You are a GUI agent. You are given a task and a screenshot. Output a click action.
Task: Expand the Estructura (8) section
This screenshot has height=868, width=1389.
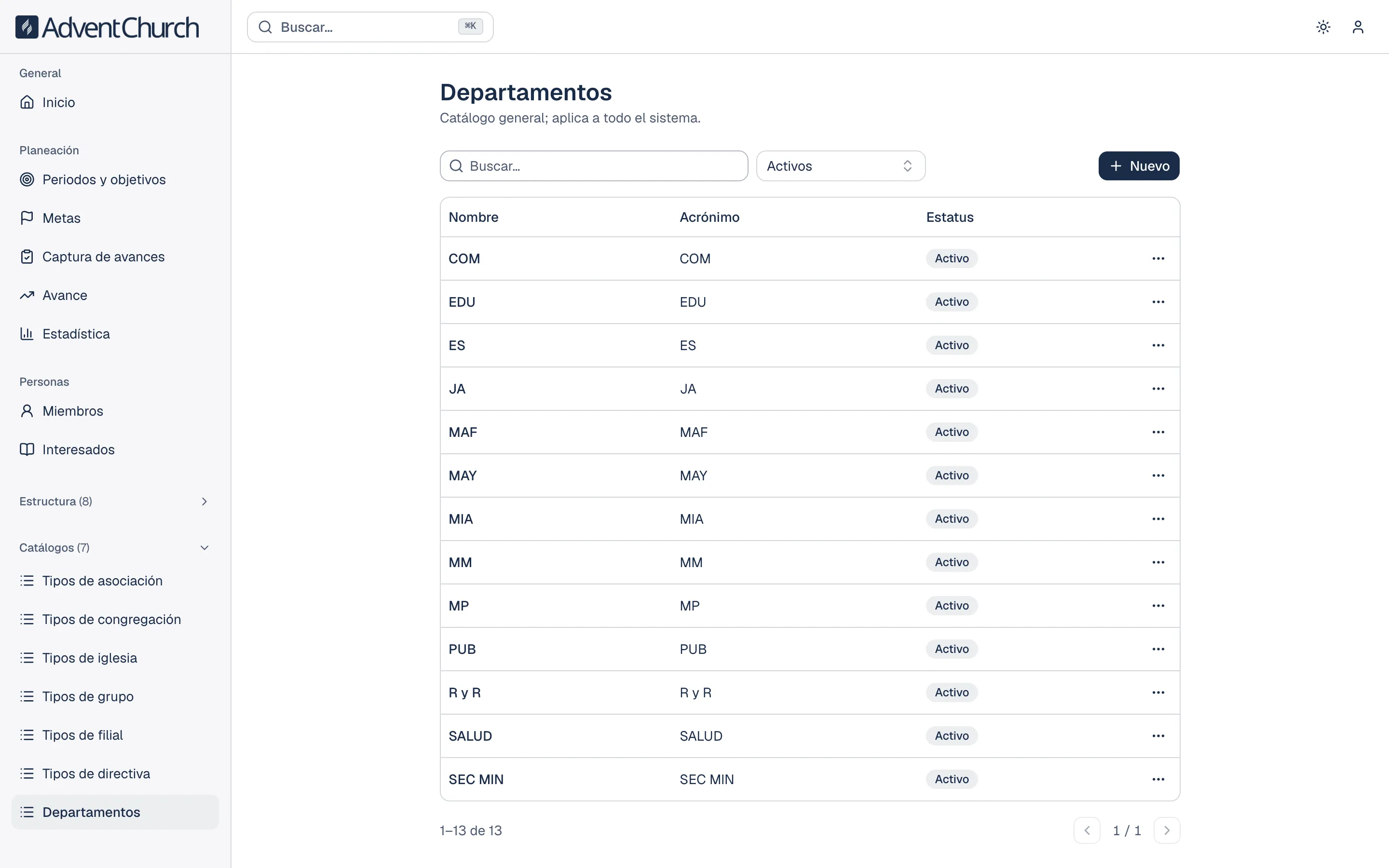115,501
